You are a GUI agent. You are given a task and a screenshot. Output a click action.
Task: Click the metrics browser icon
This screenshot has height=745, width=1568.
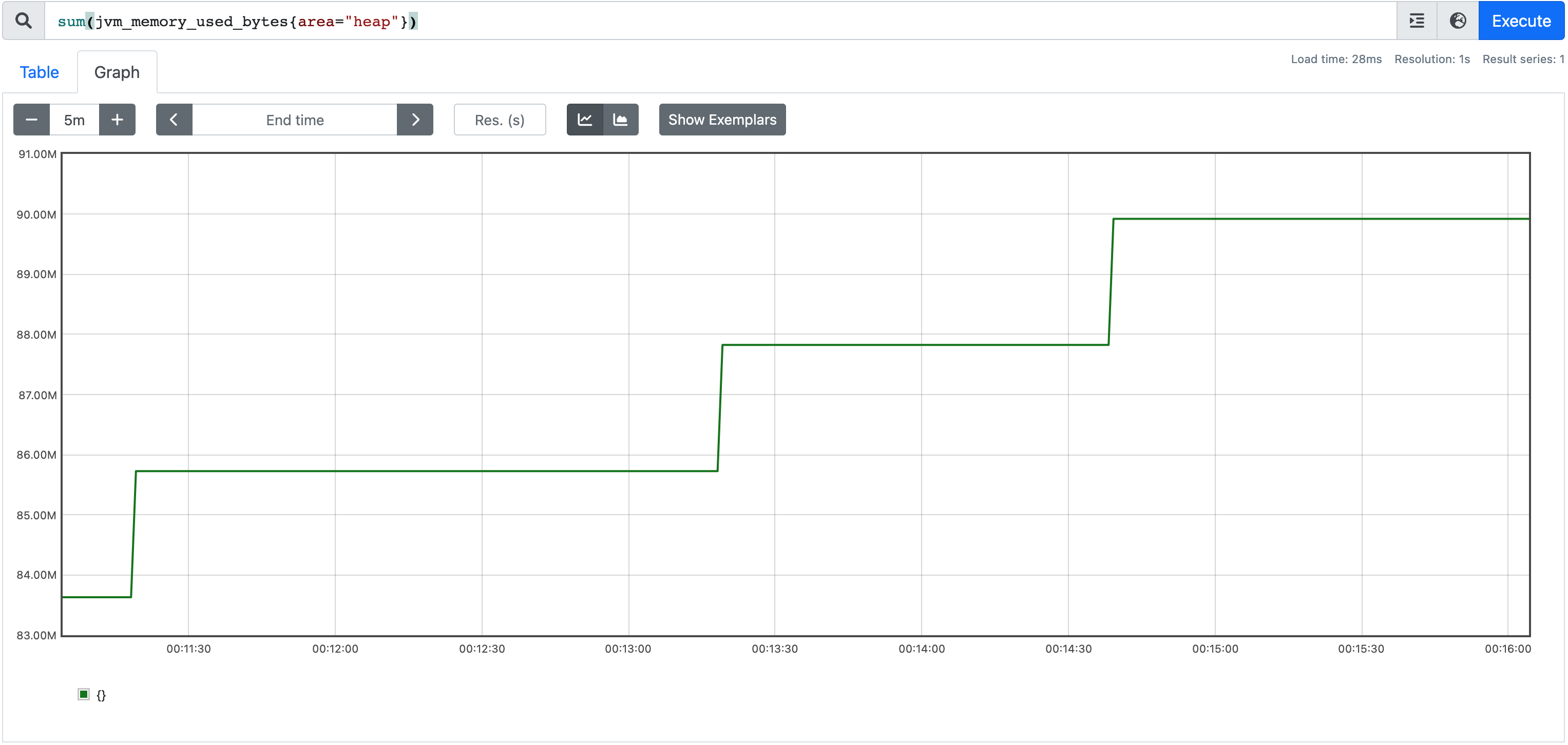pyautogui.click(x=1456, y=22)
